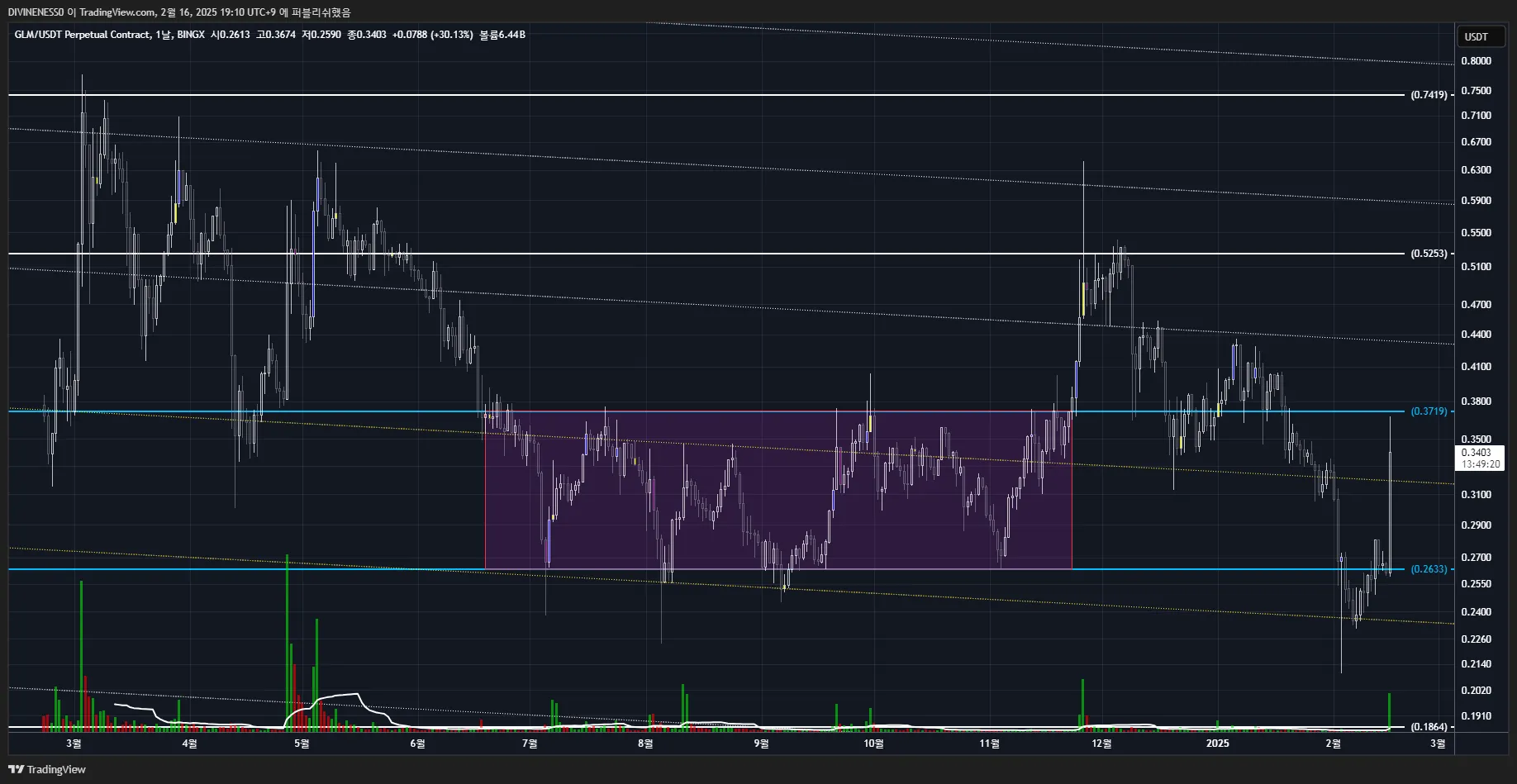Click the open value 시0.2613

230,35
